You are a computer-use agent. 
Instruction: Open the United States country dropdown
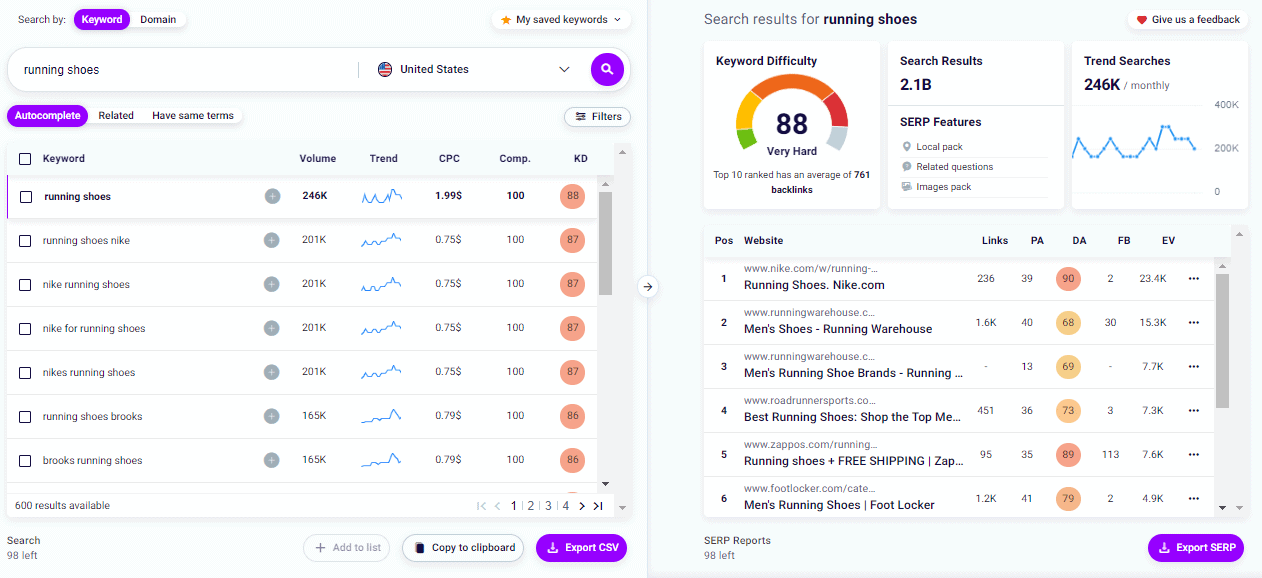pyautogui.click(x=470, y=69)
